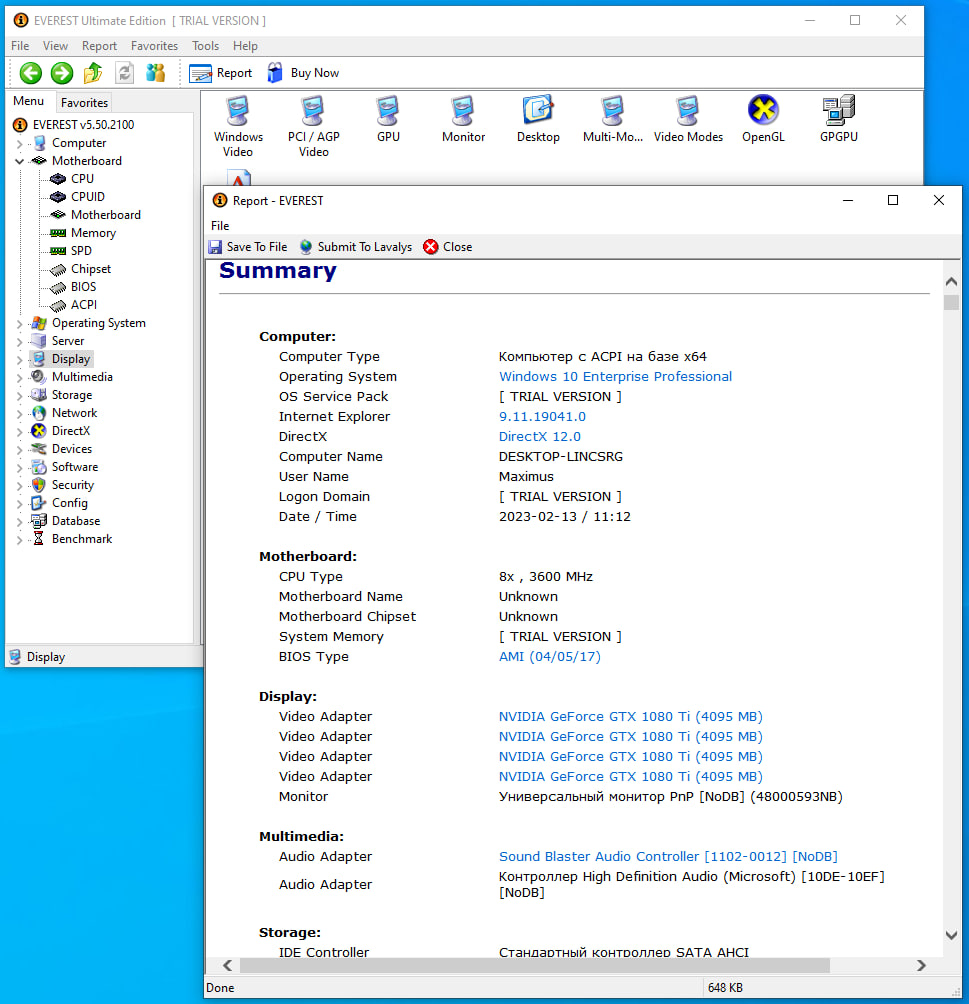Viewport: 969px width, 1004px height.
Task: Select the Software tree item
Action: coord(75,467)
